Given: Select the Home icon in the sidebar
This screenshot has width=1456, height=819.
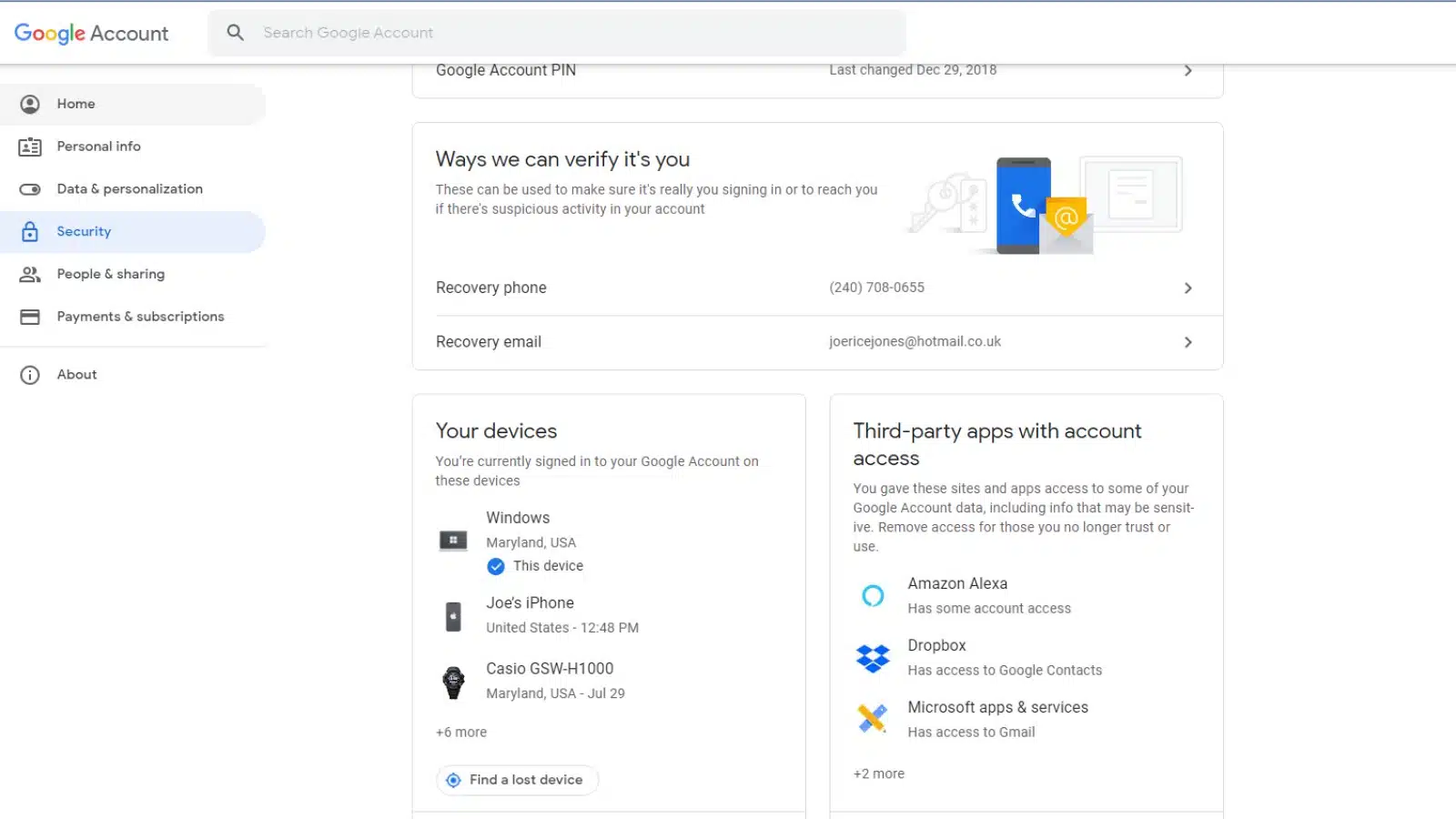Looking at the screenshot, I should (x=30, y=104).
